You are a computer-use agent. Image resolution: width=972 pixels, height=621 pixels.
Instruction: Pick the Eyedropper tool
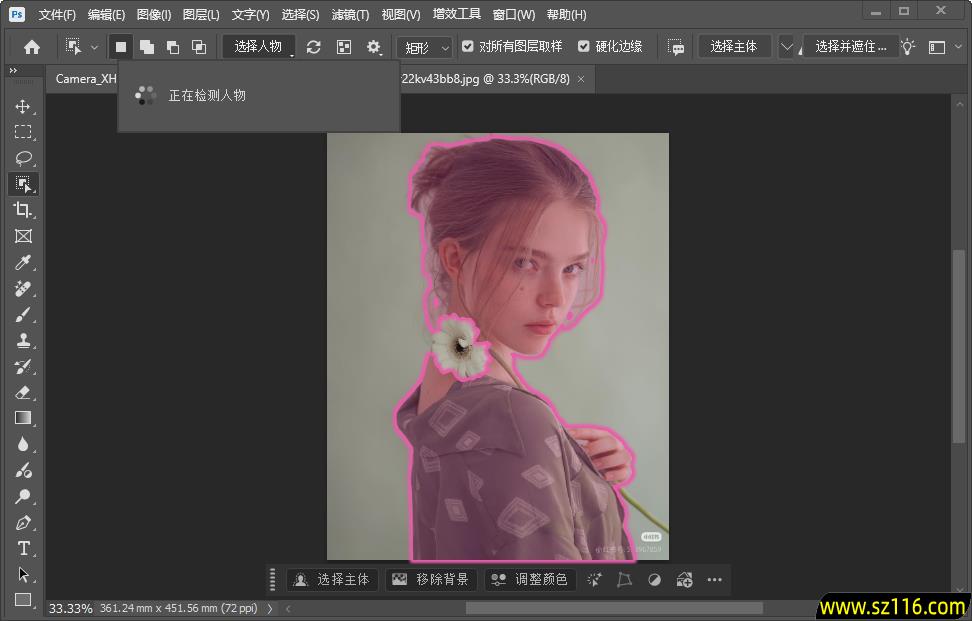[22, 262]
